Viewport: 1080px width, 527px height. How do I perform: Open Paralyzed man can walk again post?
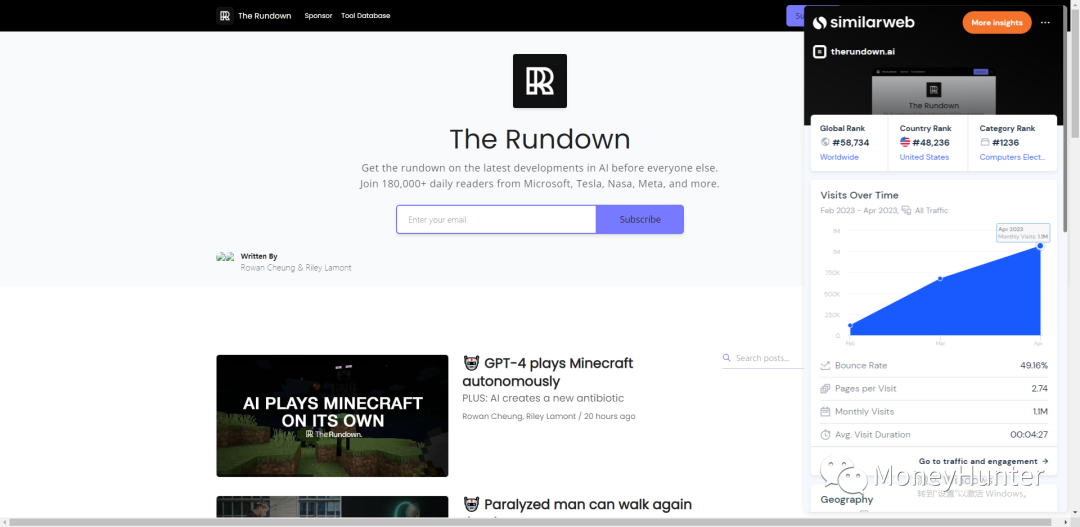pos(588,505)
